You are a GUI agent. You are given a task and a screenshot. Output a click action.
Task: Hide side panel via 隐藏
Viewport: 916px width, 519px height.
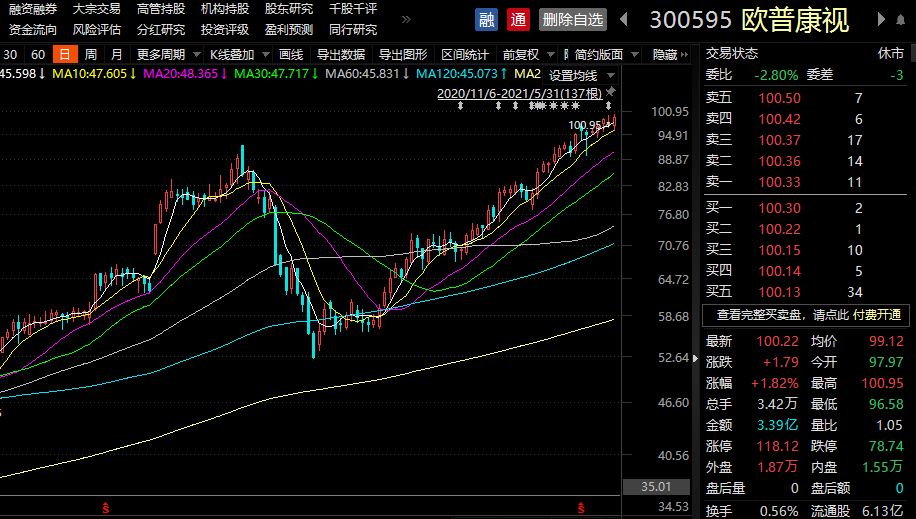click(669, 55)
